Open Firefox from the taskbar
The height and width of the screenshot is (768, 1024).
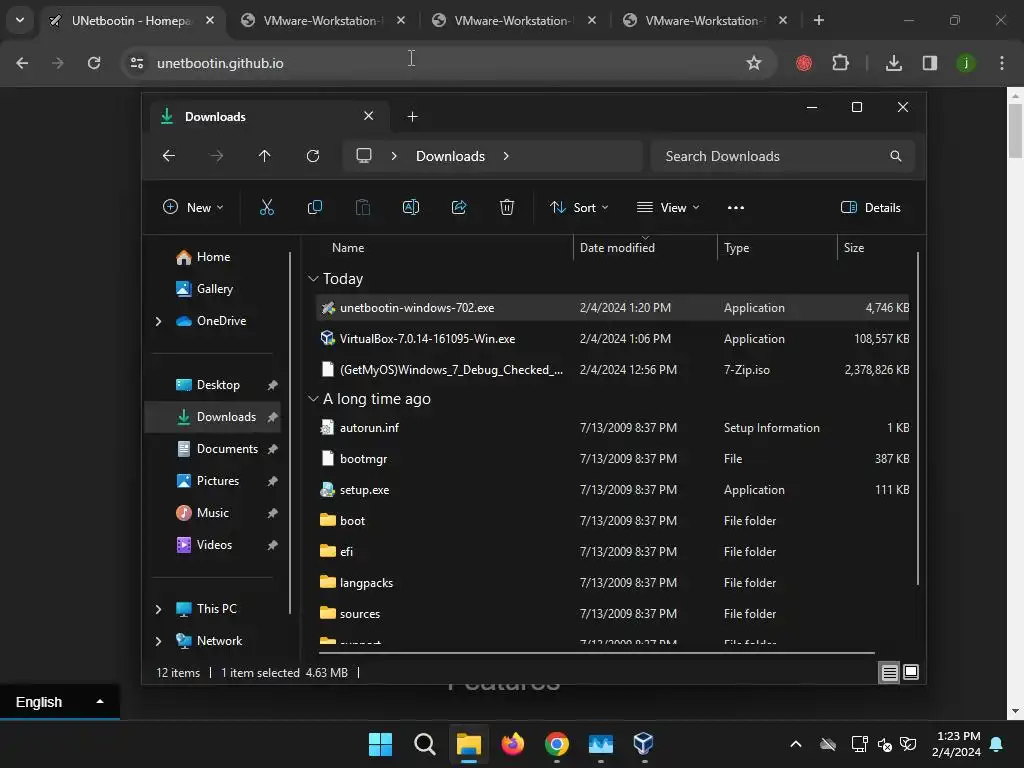[x=513, y=744]
